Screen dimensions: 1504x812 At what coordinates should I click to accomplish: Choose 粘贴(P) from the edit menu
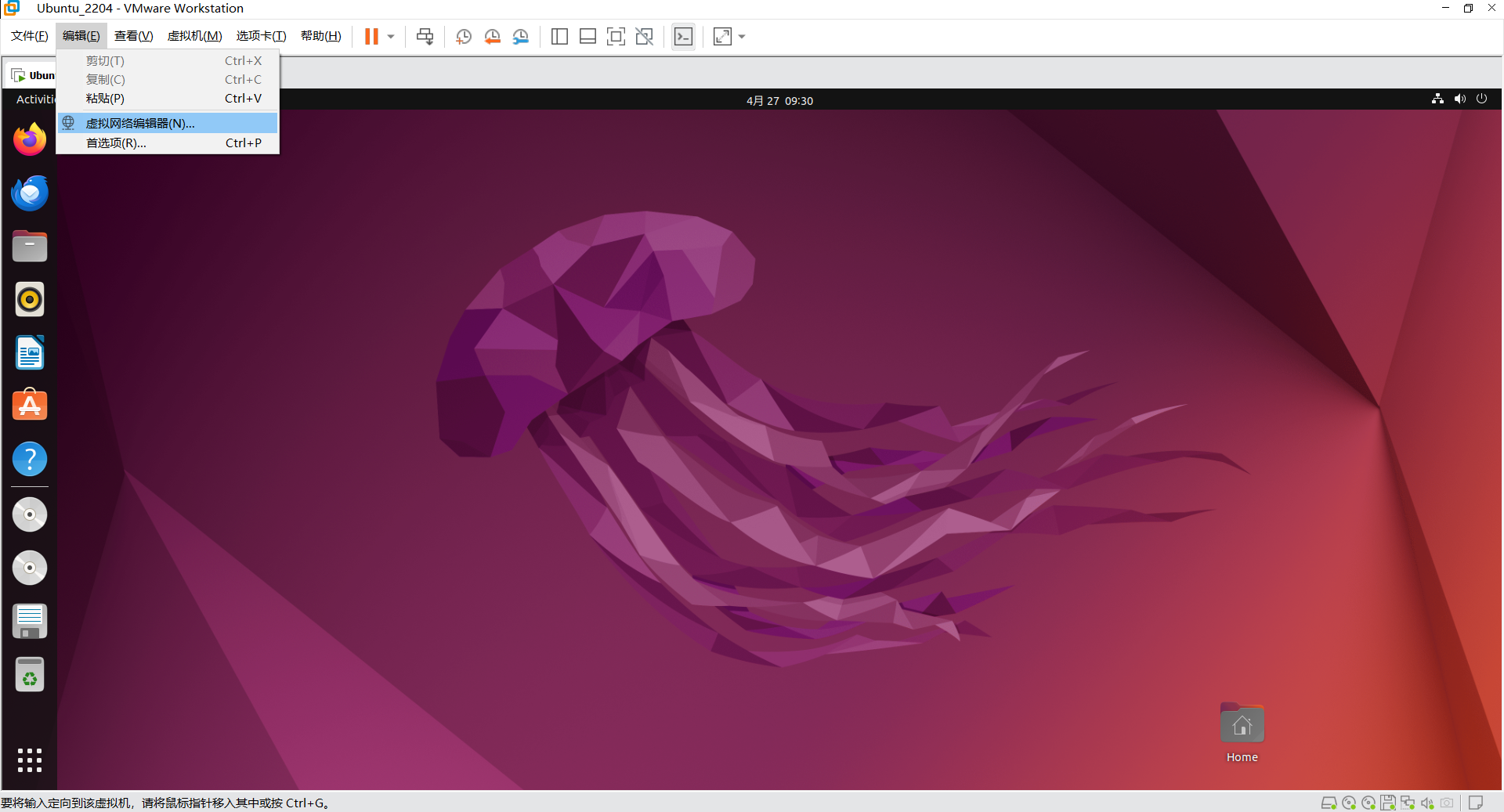(168, 99)
